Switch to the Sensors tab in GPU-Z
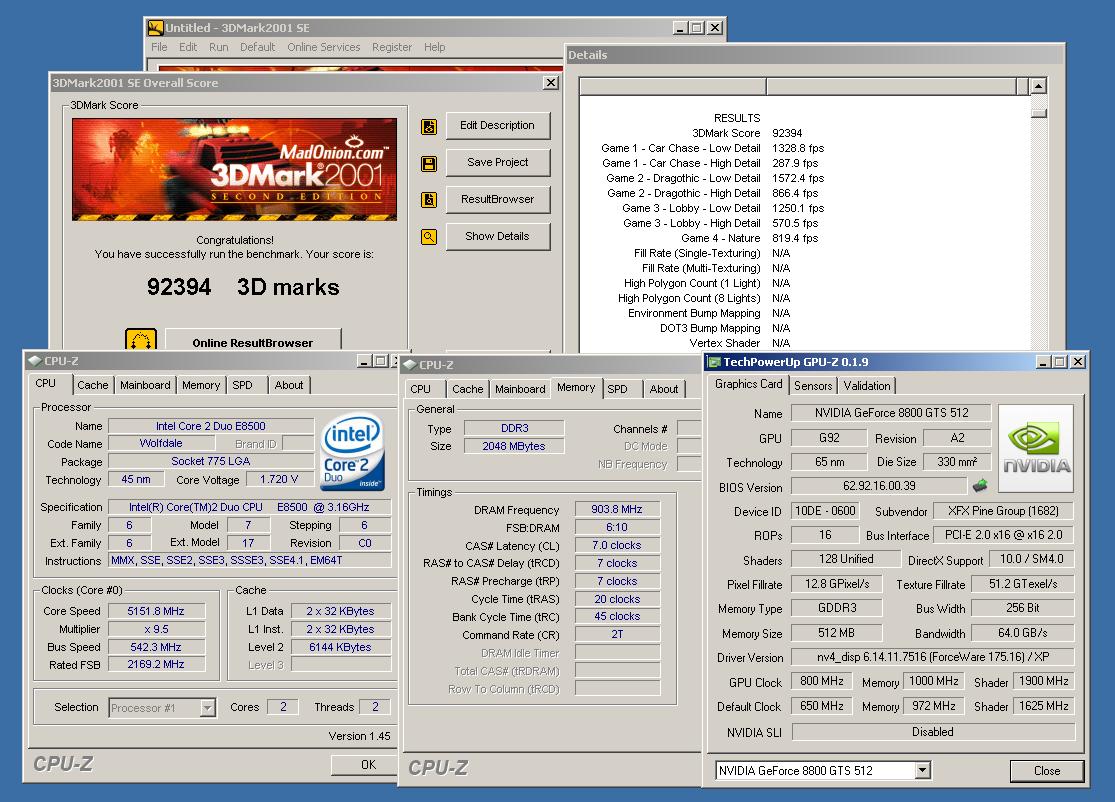 click(813, 385)
